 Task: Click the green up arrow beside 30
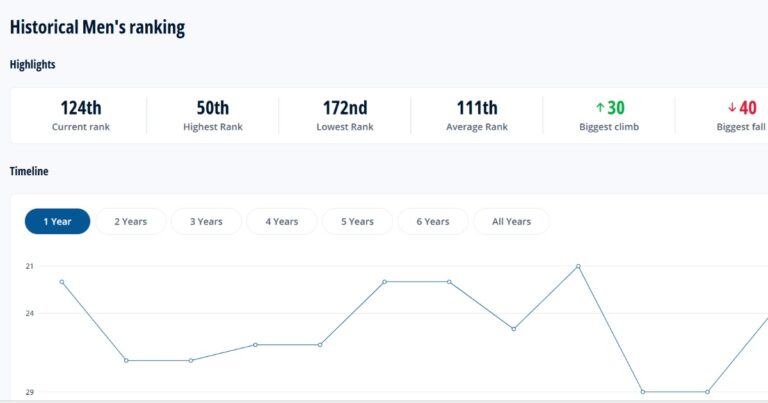(600, 108)
